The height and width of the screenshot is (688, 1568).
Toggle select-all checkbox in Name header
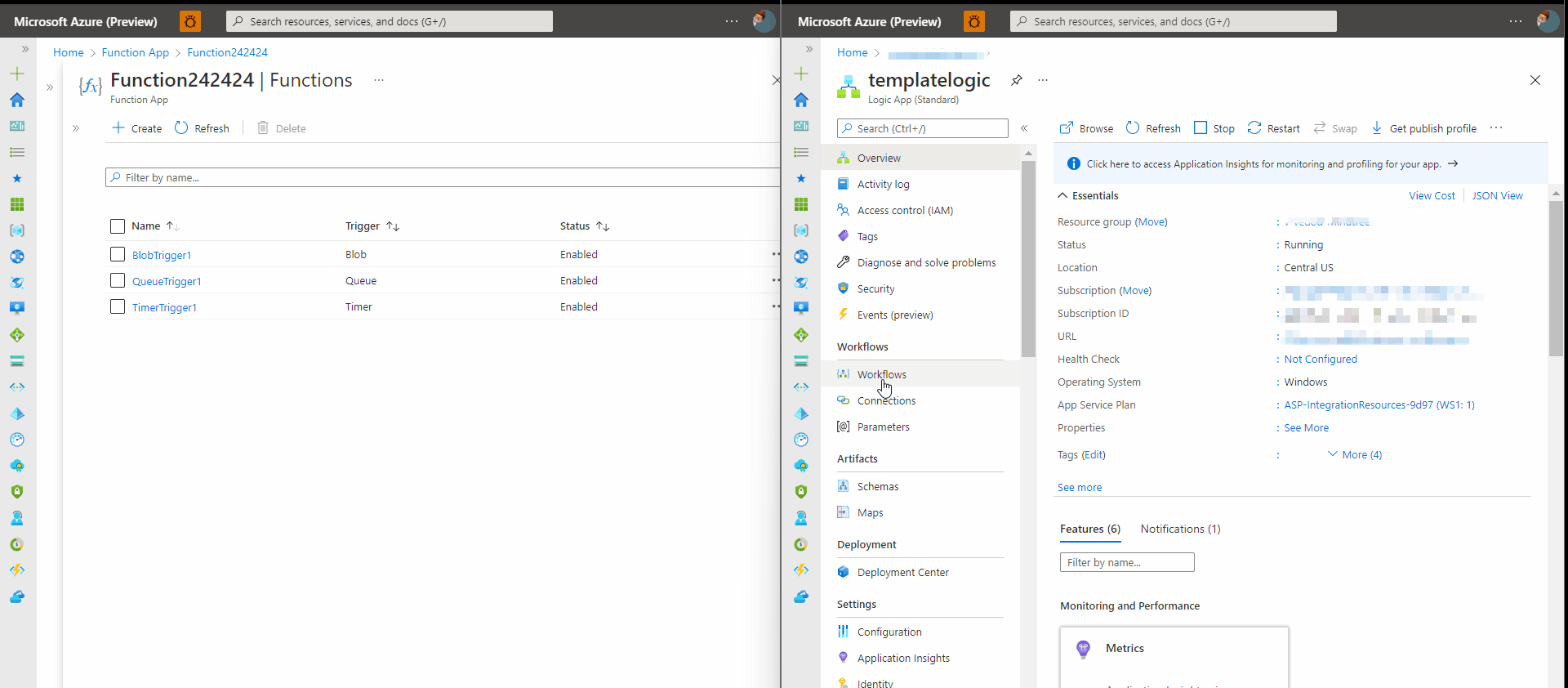click(118, 226)
